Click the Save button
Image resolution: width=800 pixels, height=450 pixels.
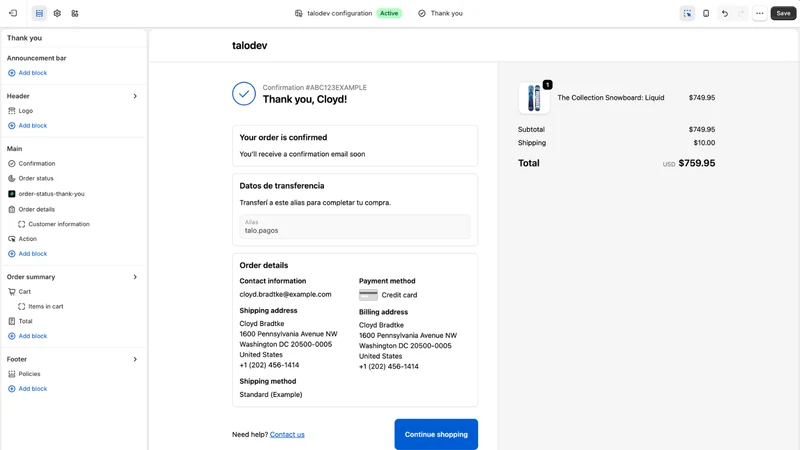[x=783, y=13]
